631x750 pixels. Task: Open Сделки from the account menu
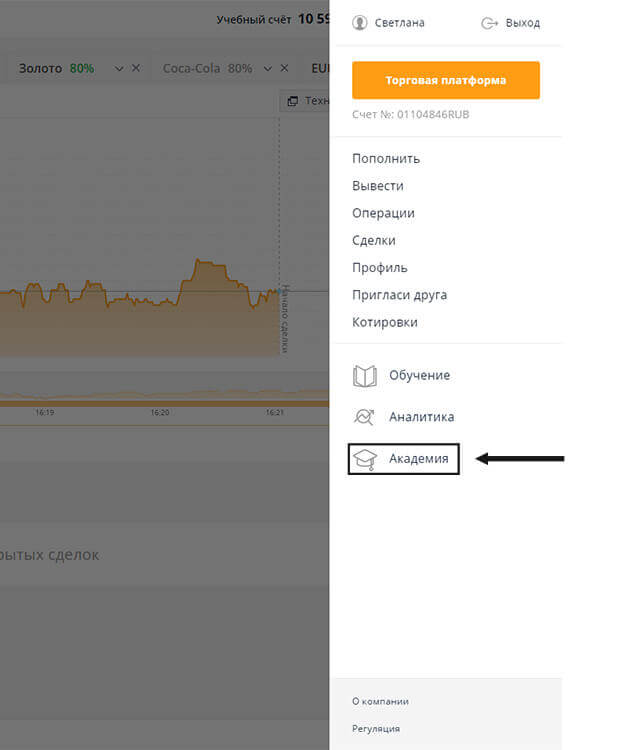(x=374, y=240)
